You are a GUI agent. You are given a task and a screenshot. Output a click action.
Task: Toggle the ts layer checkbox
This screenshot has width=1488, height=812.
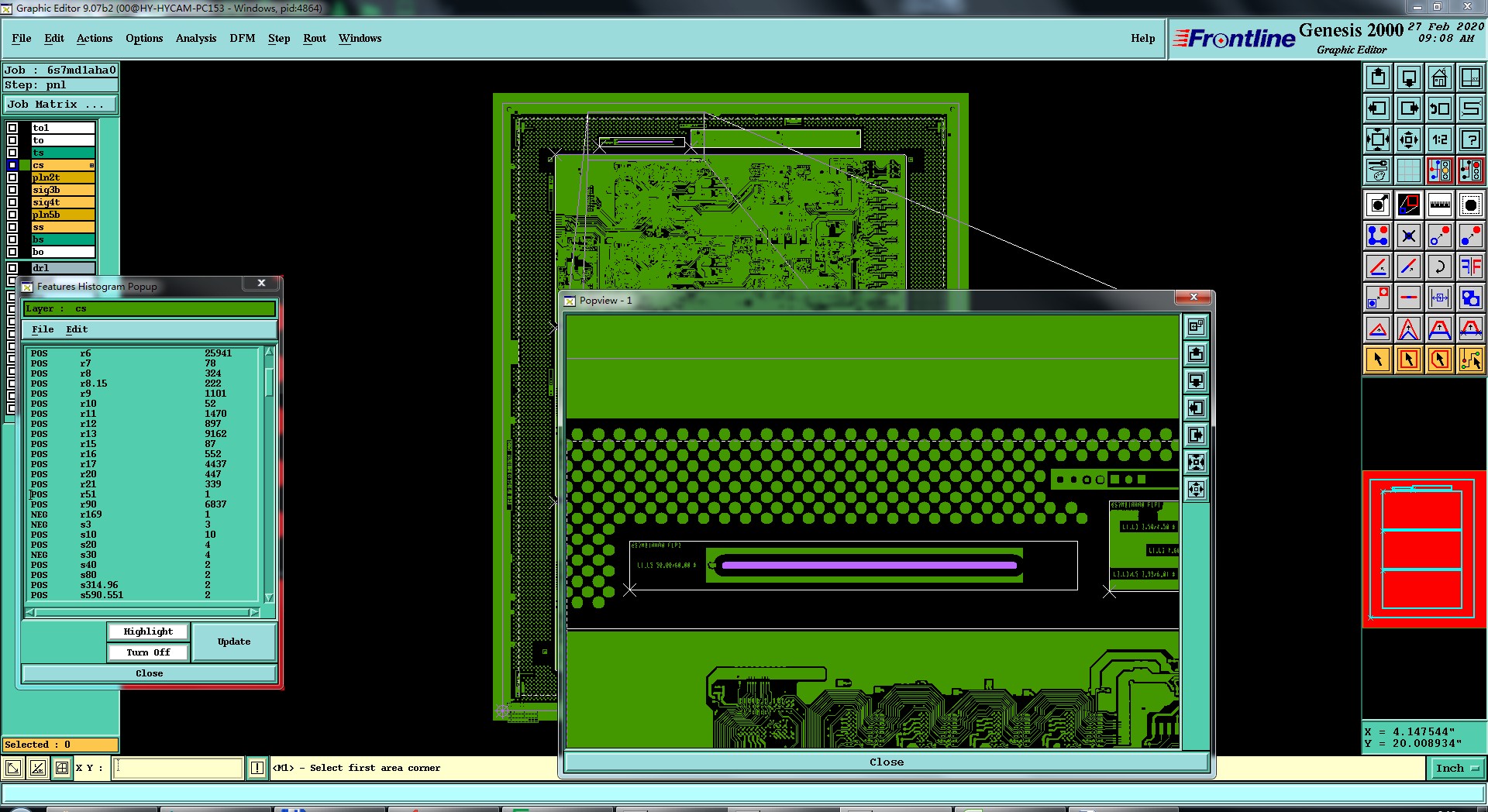pyautogui.click(x=12, y=153)
